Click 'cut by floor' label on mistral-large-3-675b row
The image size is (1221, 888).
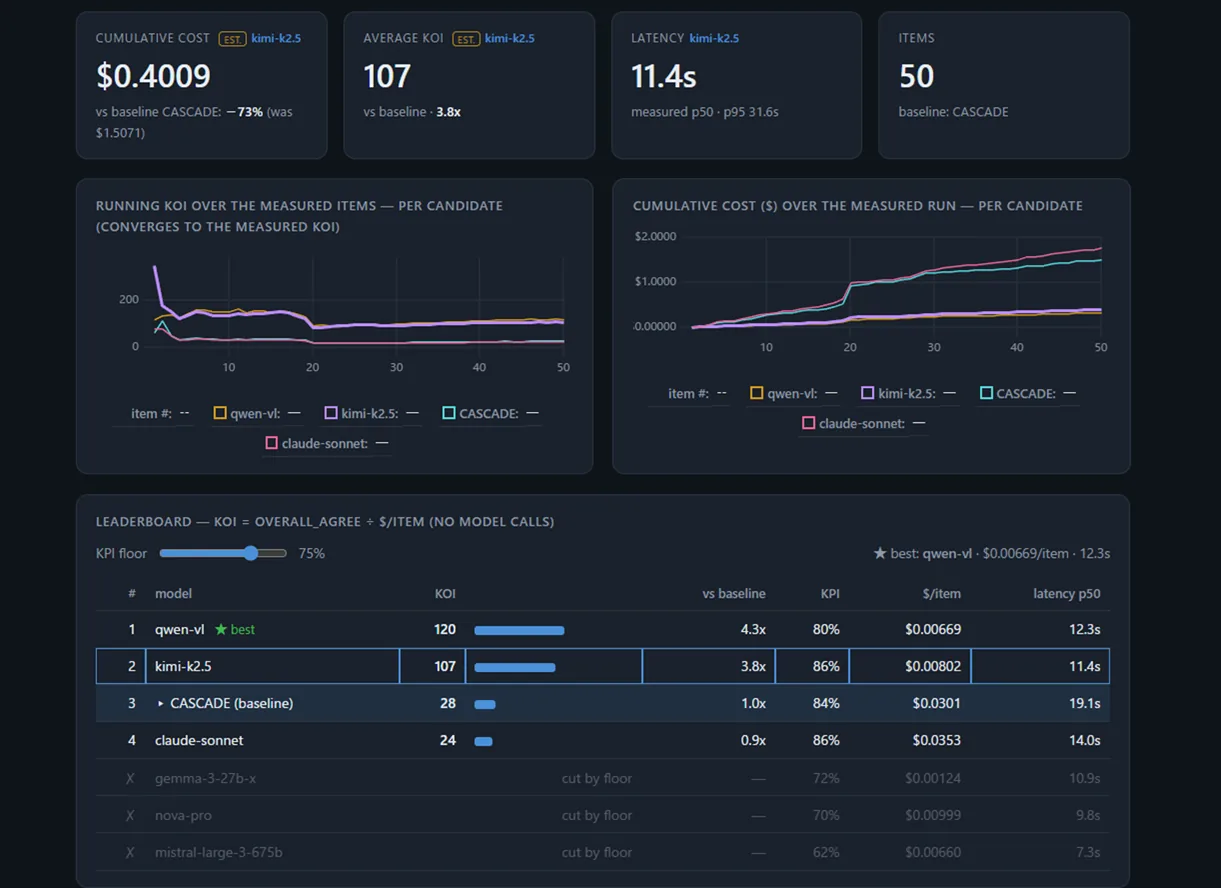[597, 852]
